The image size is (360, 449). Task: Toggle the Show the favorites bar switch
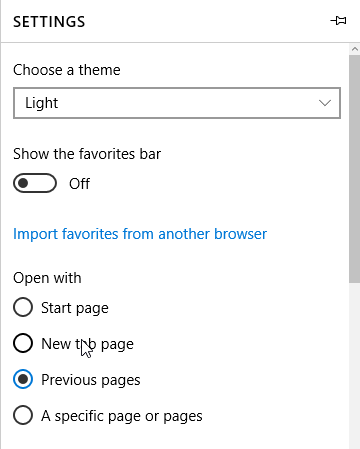pos(35,183)
